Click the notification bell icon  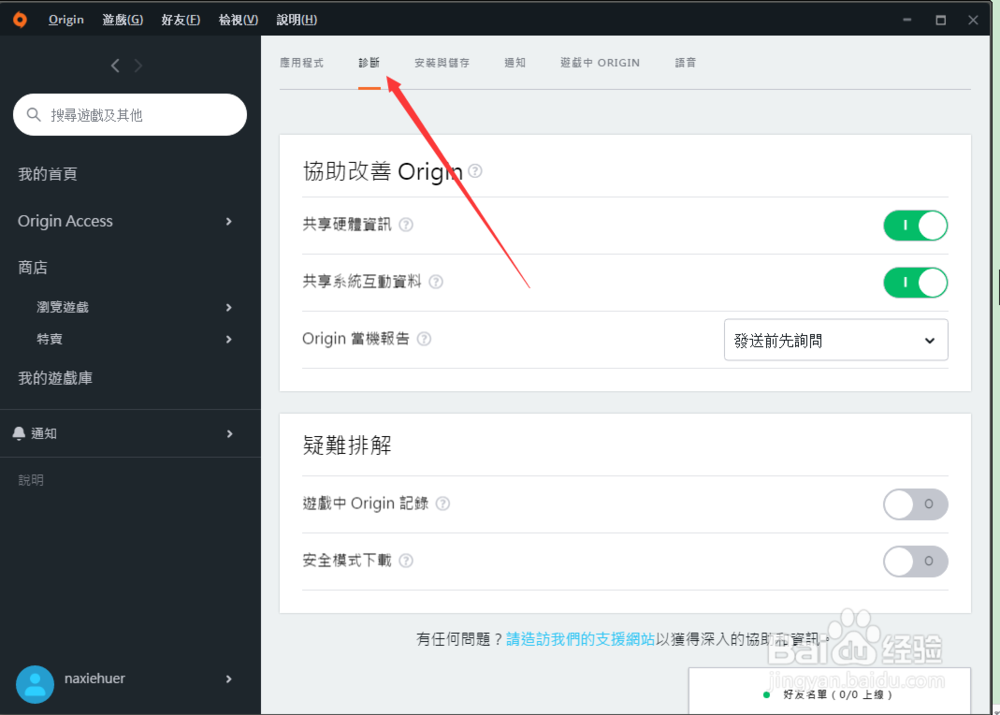coord(19,434)
